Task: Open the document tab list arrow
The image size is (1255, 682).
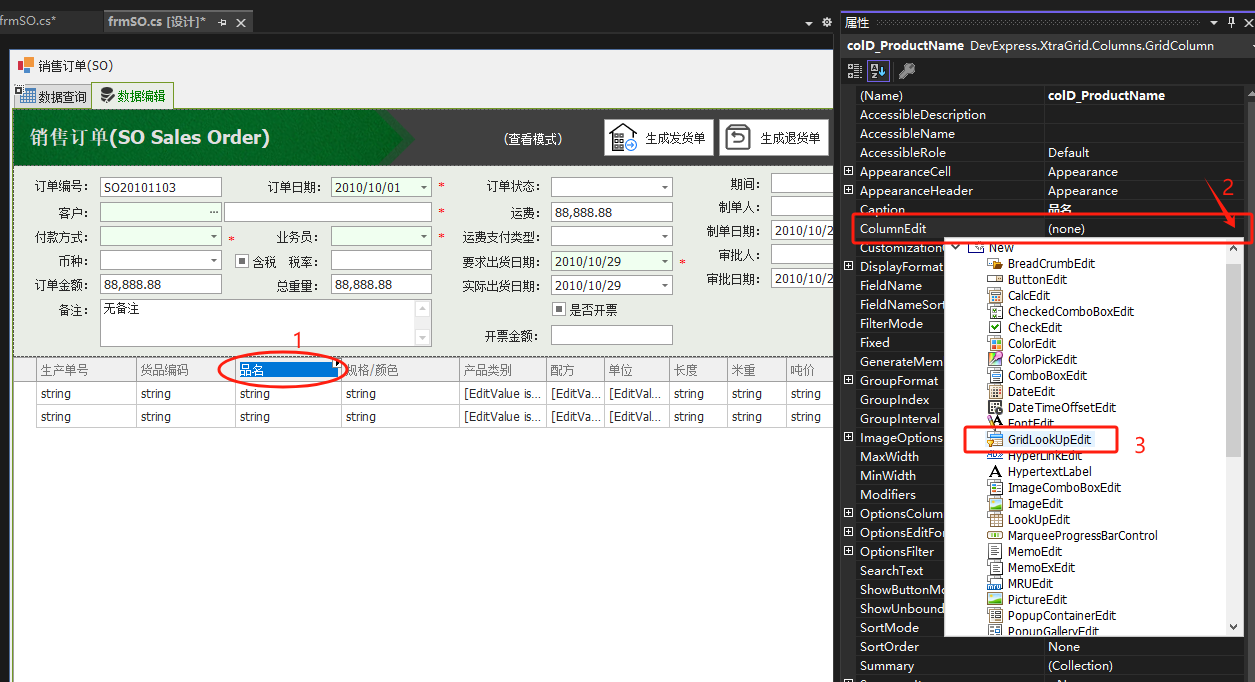Action: tap(808, 21)
